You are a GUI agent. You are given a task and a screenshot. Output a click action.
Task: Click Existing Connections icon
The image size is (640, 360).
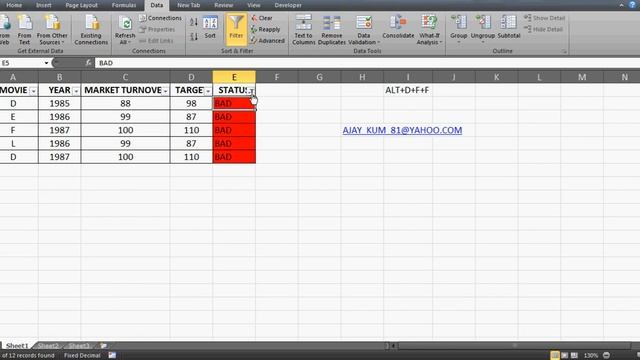tap(91, 29)
